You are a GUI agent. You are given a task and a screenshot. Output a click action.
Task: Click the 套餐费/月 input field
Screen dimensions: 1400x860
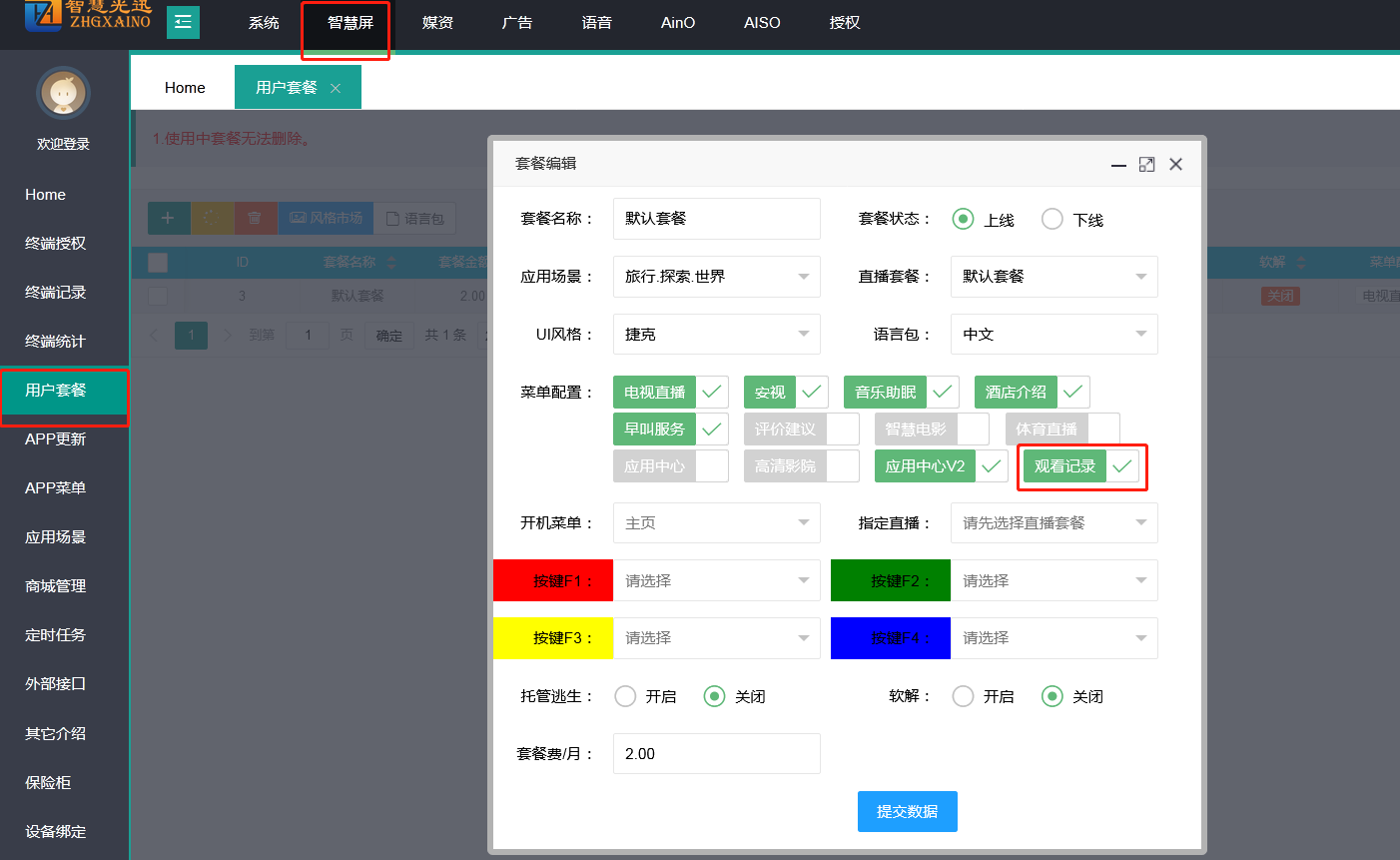[x=716, y=754]
